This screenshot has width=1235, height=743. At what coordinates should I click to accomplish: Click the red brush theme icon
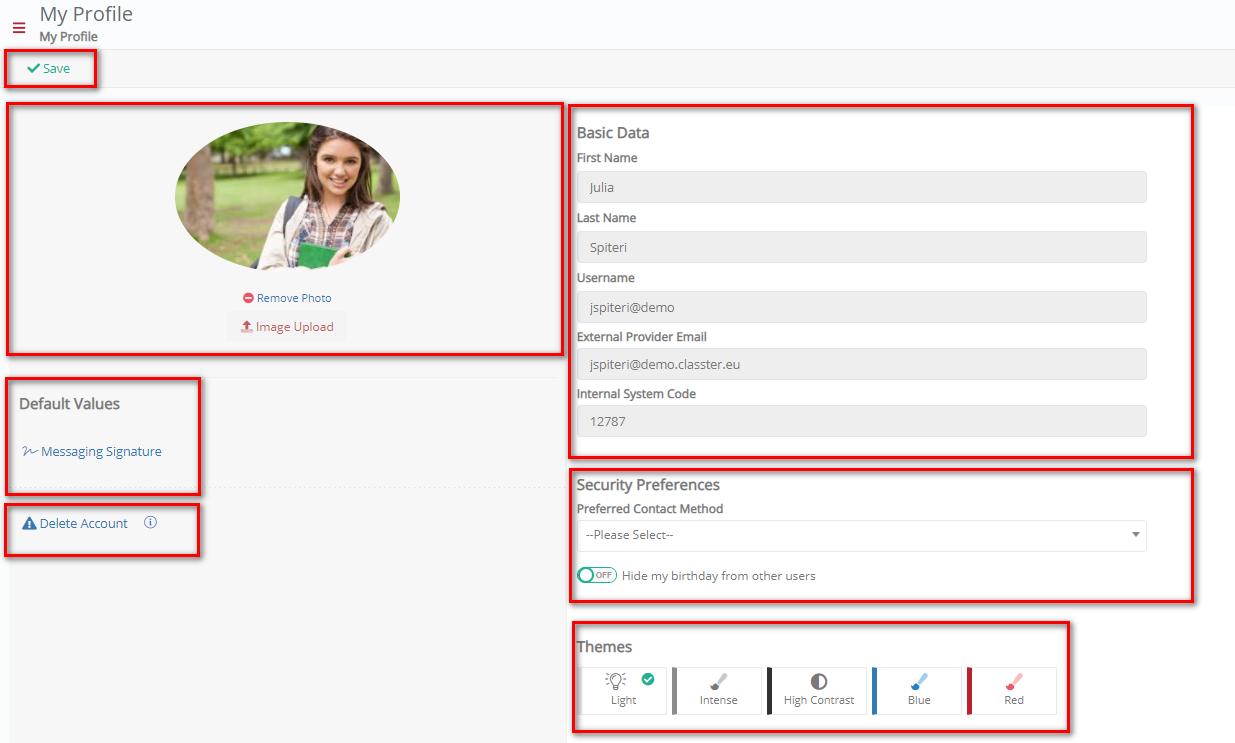point(1014,681)
